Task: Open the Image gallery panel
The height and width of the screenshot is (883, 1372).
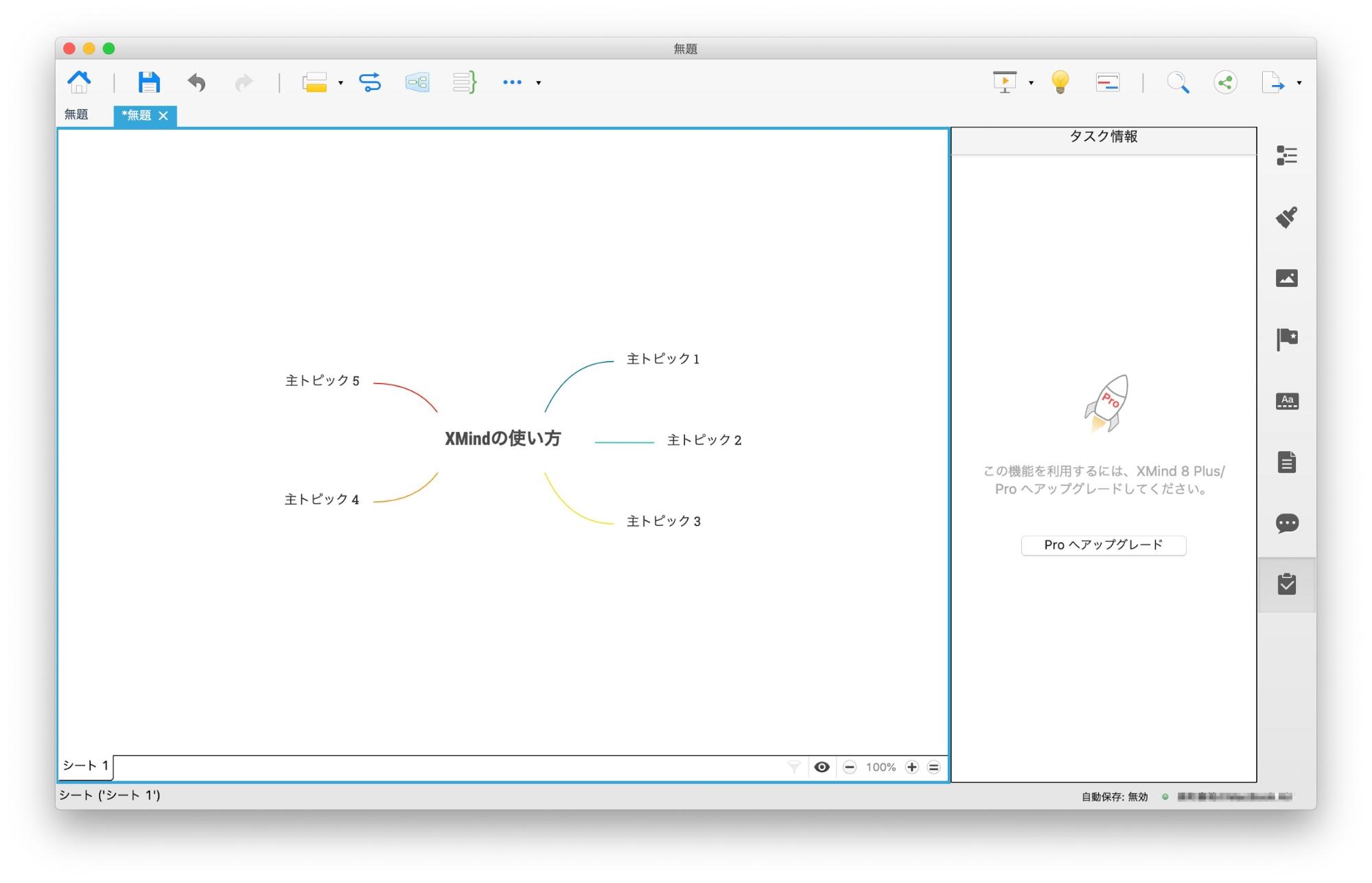Action: 1287,278
